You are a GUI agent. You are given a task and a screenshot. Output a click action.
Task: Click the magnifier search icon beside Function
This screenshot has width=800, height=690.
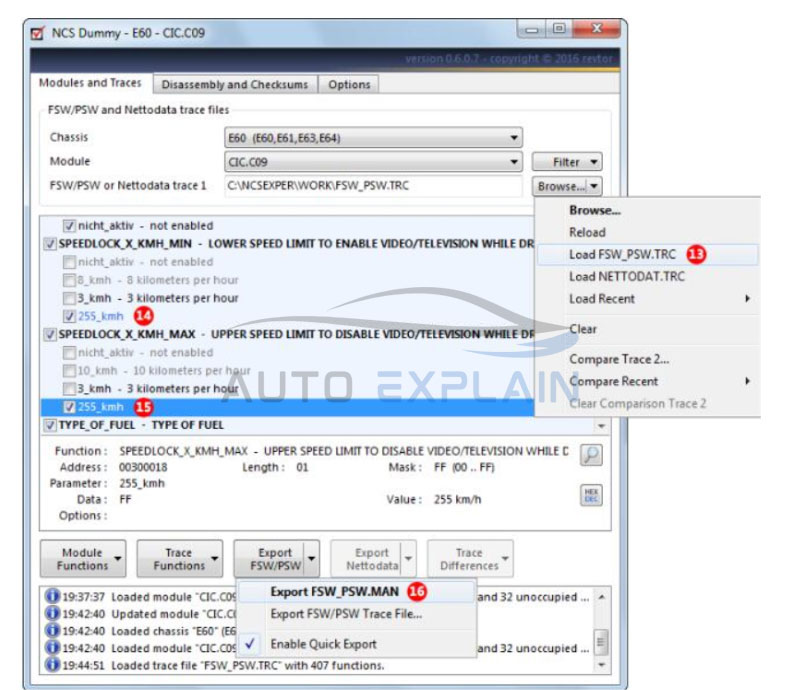pos(591,454)
